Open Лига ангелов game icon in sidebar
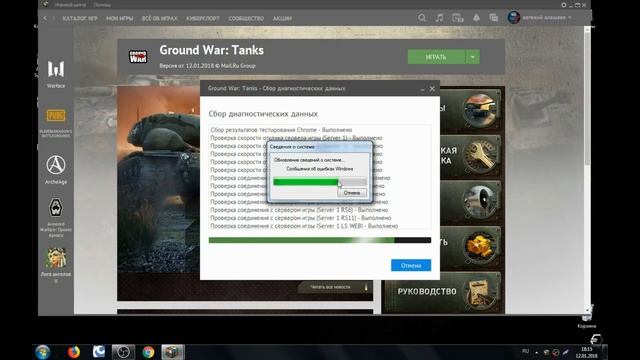Image resolution: width=640 pixels, height=360 pixels. [56, 258]
